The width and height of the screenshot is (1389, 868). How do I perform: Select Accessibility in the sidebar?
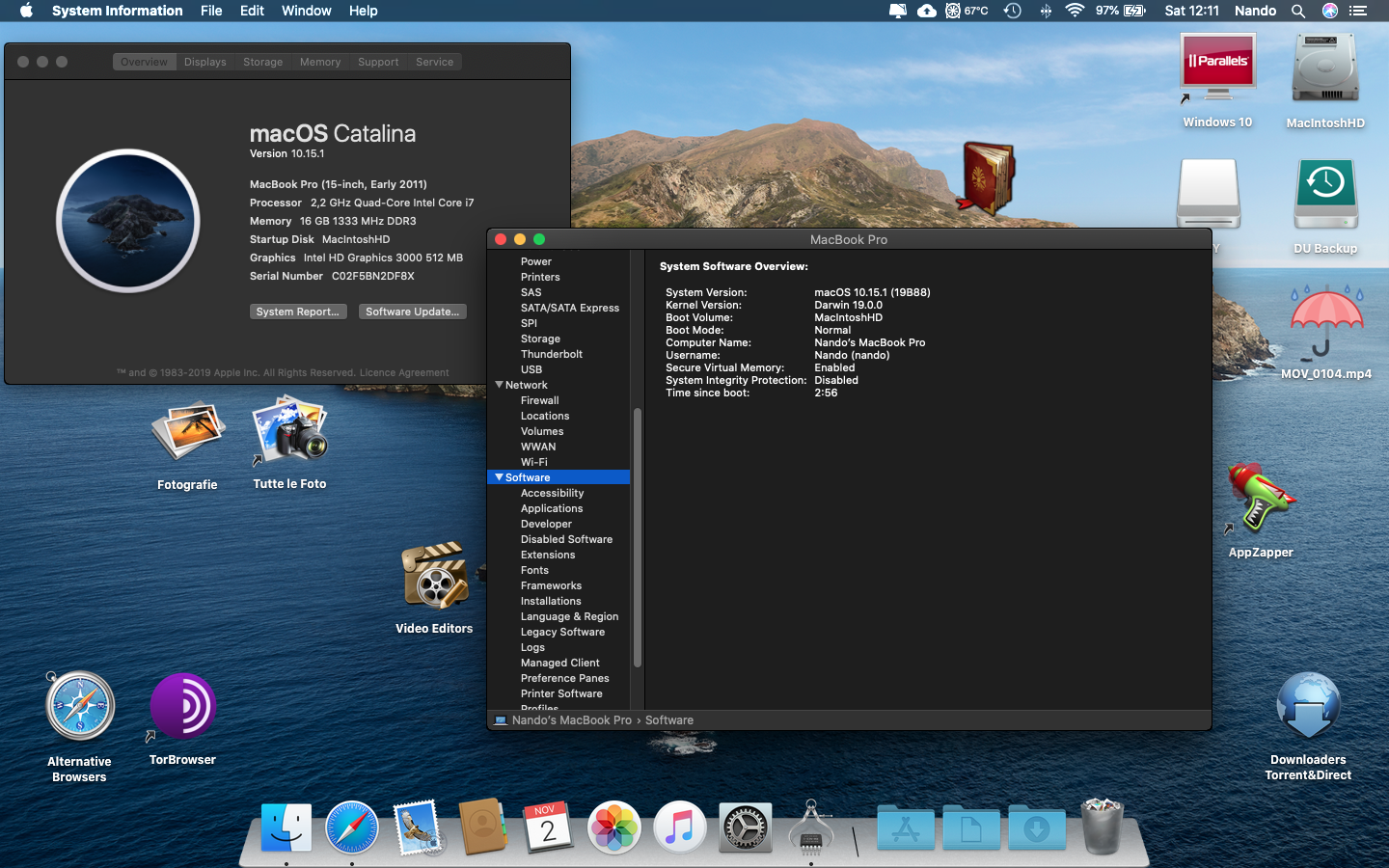click(552, 493)
